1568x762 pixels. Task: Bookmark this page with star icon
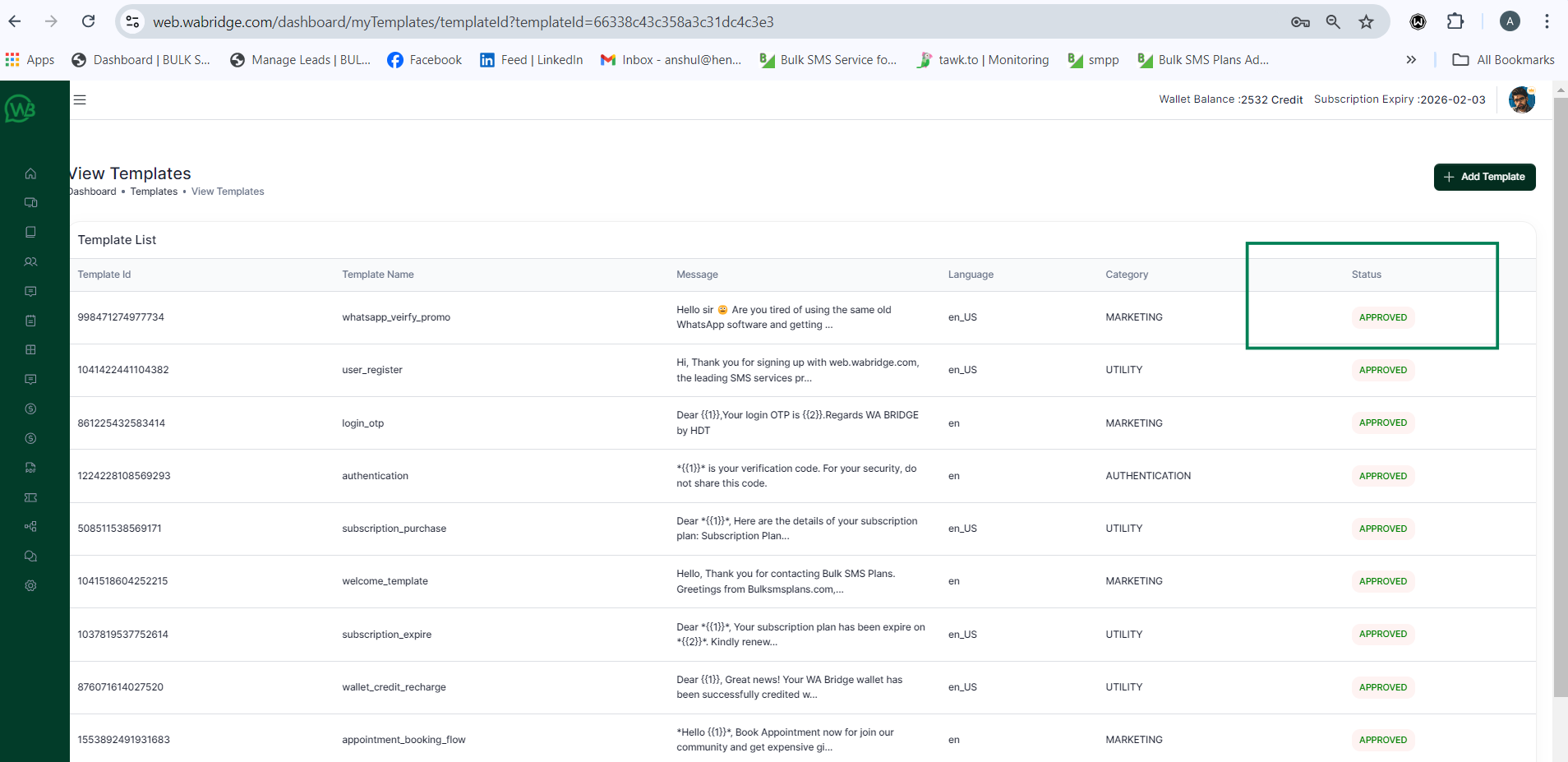point(1366,22)
